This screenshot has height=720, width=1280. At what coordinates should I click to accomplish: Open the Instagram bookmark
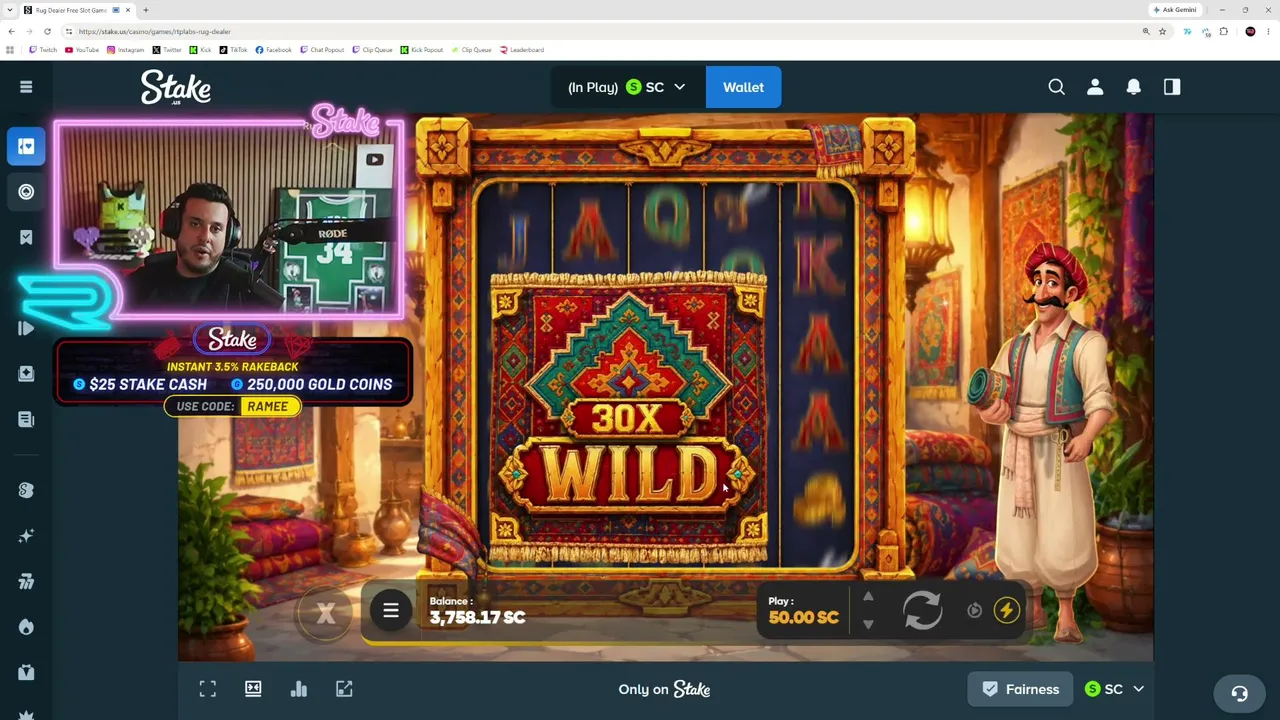click(x=126, y=49)
